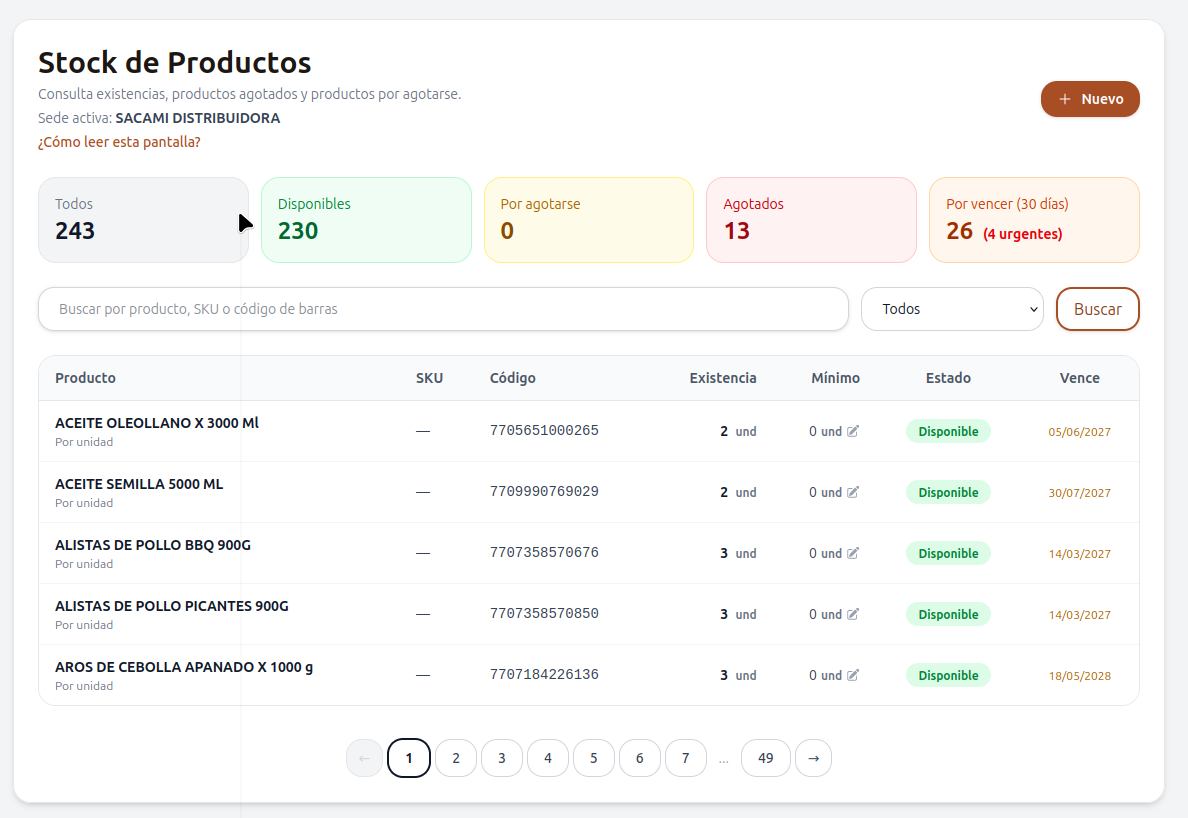Open the Todos filter dropdown
1188x818 pixels.
pyautogui.click(x=952, y=309)
